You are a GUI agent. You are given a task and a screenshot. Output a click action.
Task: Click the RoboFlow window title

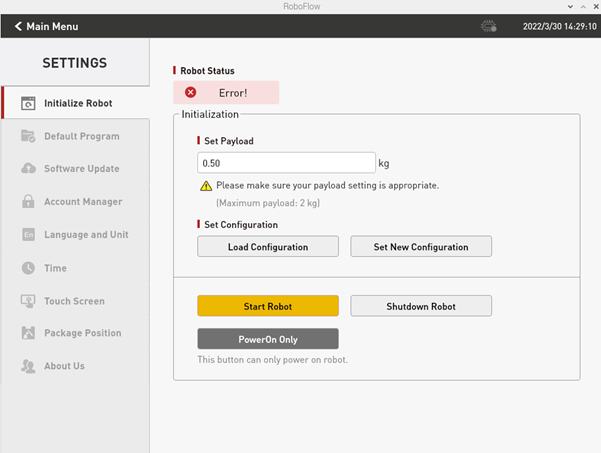[302, 7]
